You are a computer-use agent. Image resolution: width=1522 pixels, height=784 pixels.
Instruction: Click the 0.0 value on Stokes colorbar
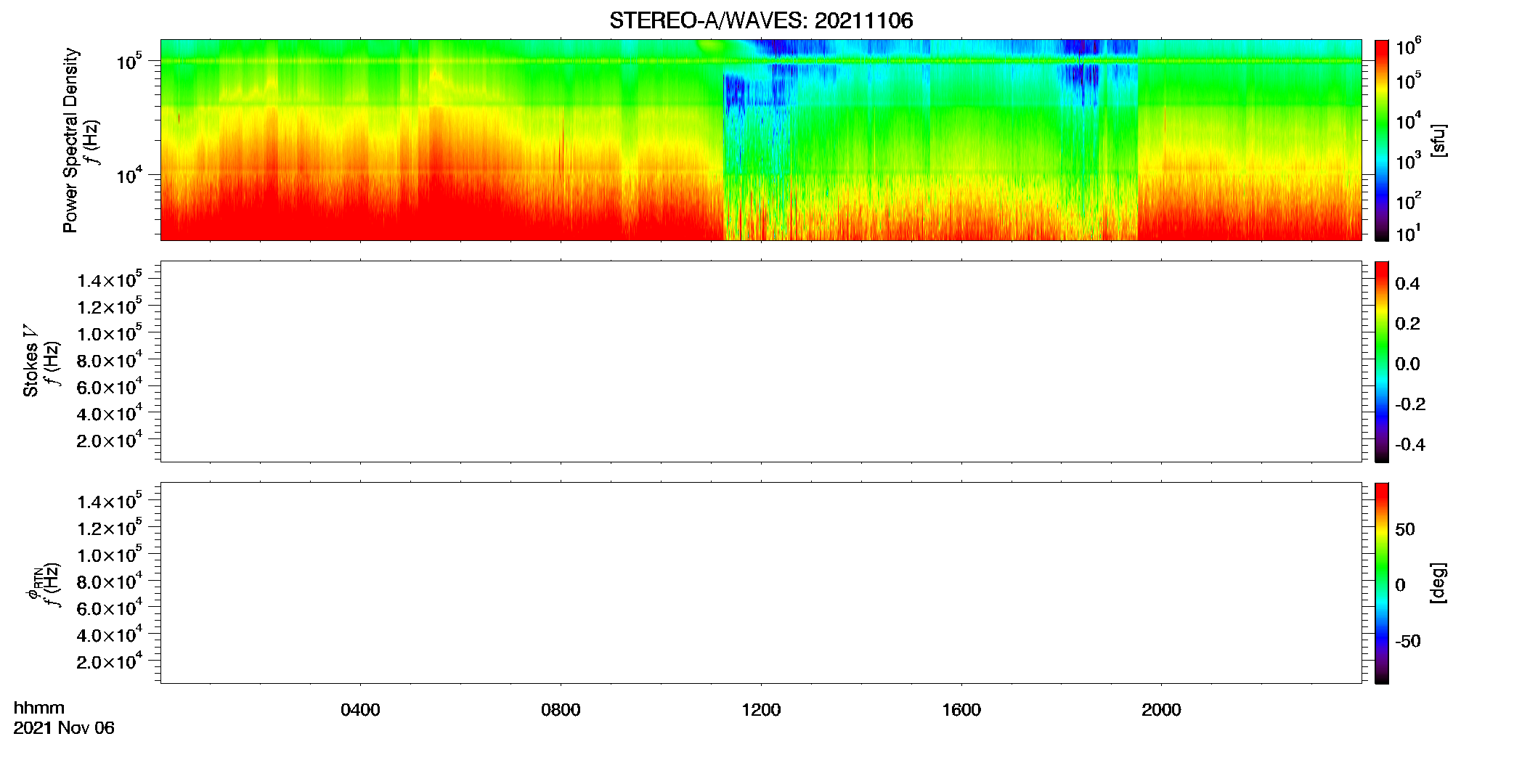tap(1407, 364)
